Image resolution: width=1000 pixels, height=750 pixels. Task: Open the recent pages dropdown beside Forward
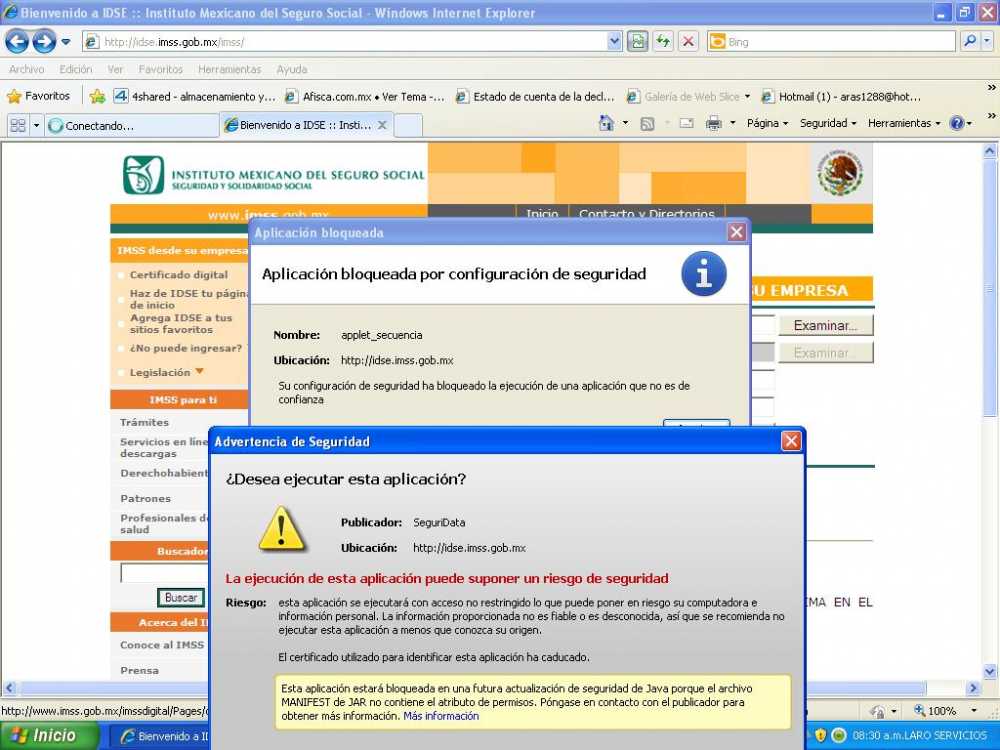66,42
